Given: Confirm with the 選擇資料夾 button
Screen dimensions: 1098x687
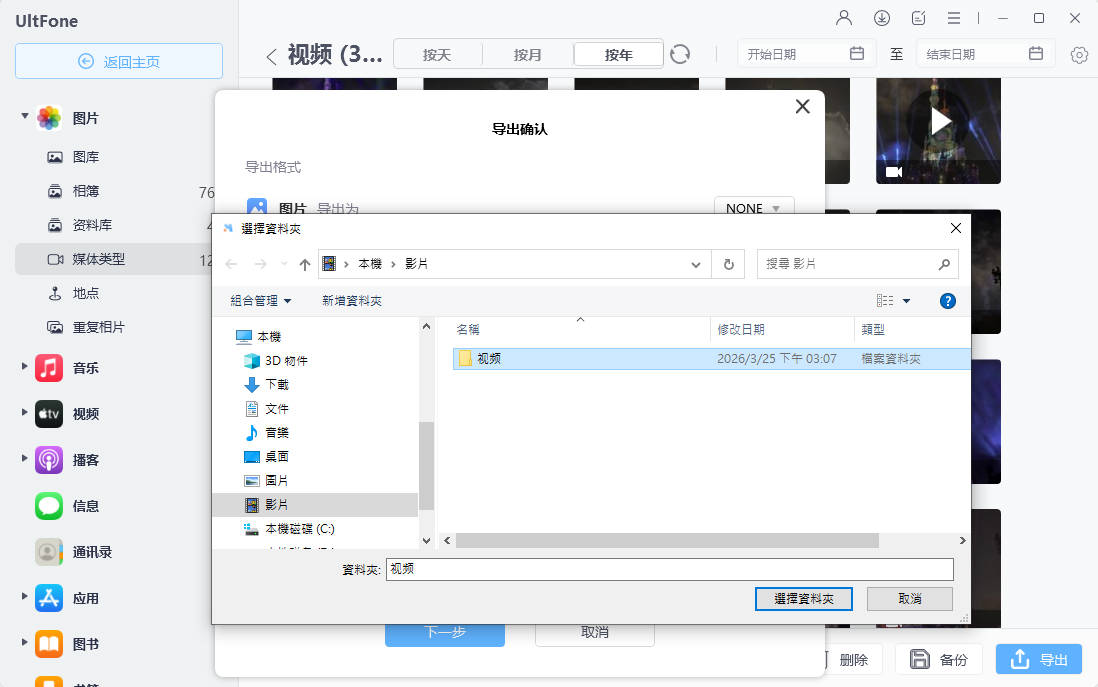Looking at the screenshot, I should coord(804,598).
